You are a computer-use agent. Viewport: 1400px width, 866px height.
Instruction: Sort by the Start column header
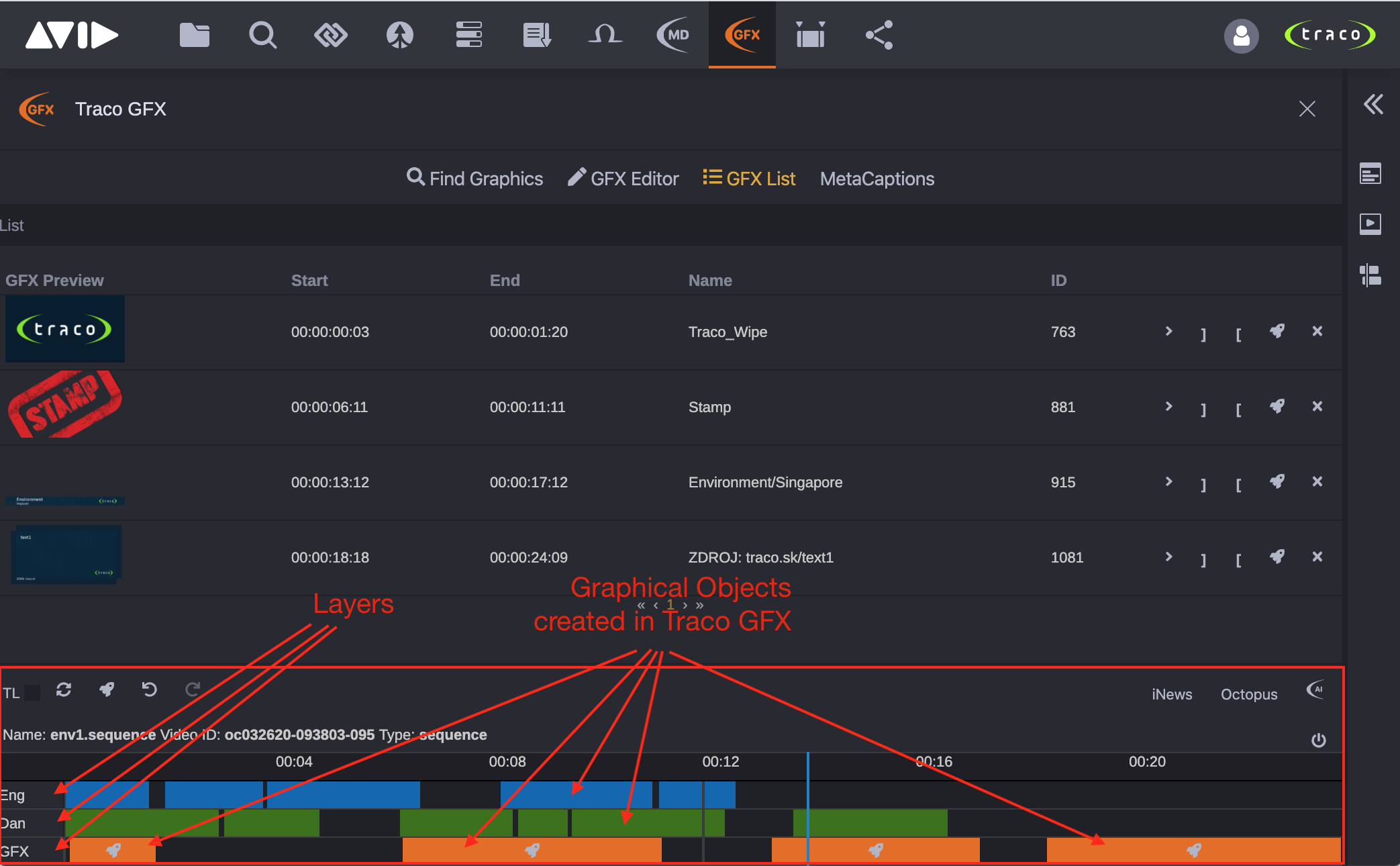pos(309,280)
